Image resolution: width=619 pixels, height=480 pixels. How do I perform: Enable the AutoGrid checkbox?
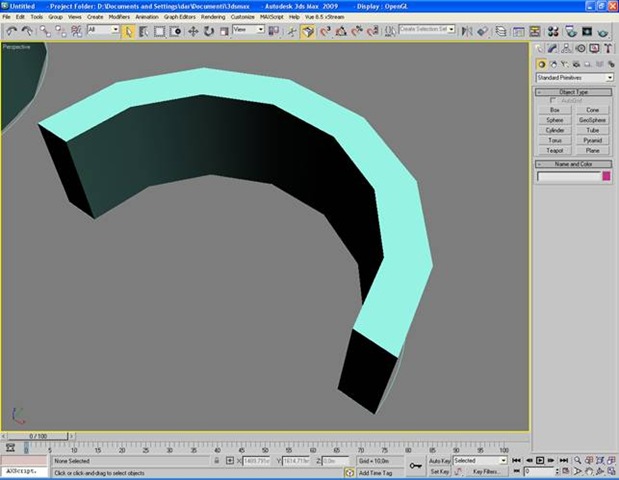(553, 100)
